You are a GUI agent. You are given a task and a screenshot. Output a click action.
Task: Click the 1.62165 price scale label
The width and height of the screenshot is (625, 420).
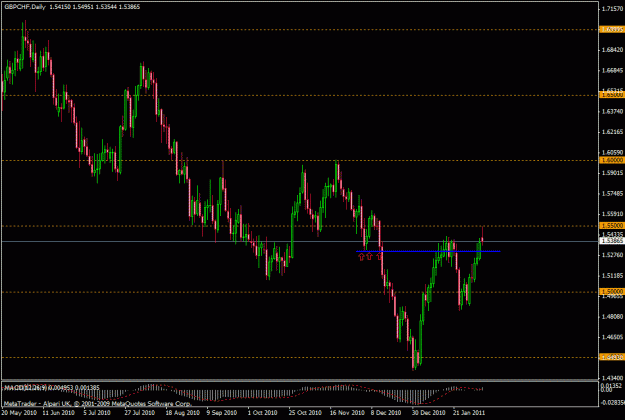click(613, 132)
